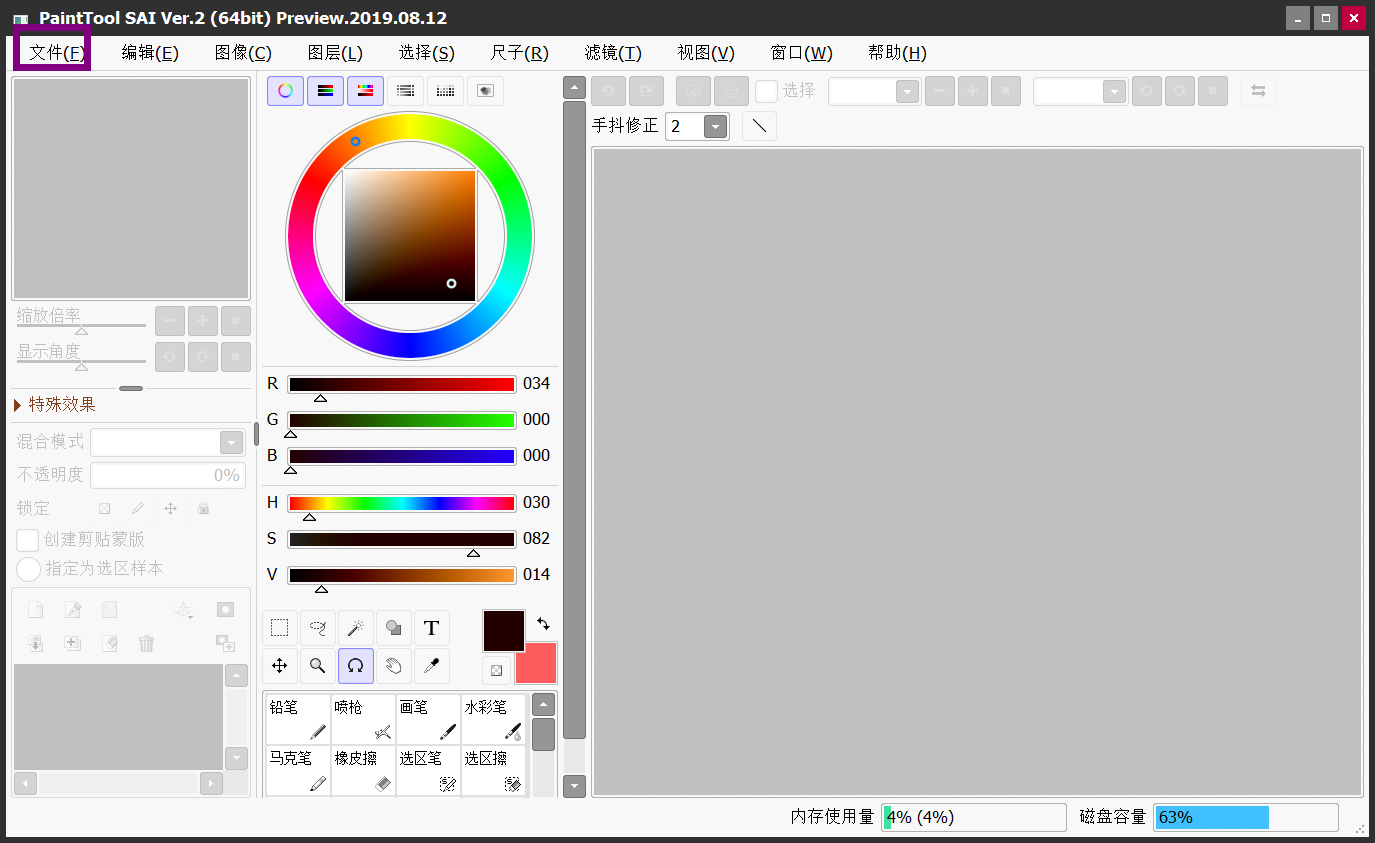Click the V value slider
Image resolution: width=1375 pixels, height=843 pixels.
(402, 575)
